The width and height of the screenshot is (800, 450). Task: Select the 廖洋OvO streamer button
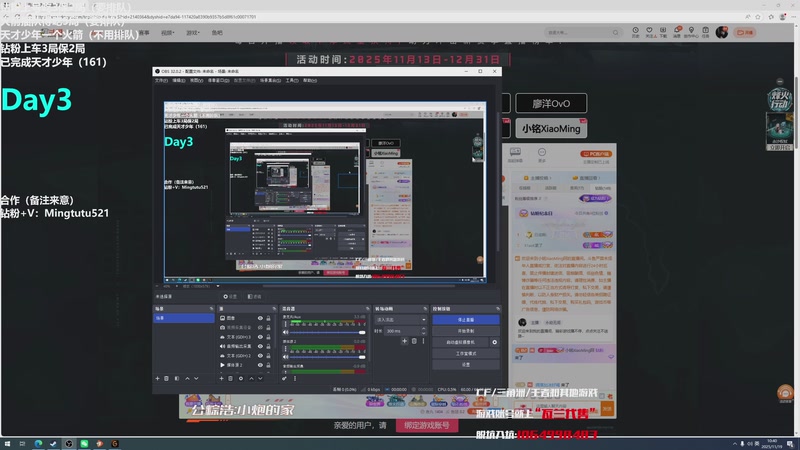551,104
